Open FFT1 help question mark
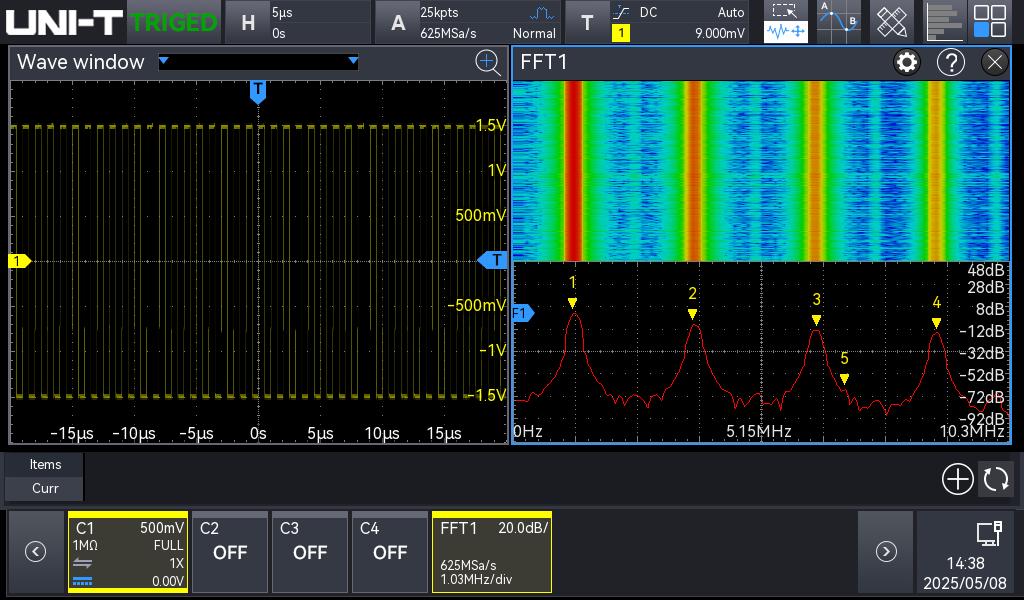 950,63
